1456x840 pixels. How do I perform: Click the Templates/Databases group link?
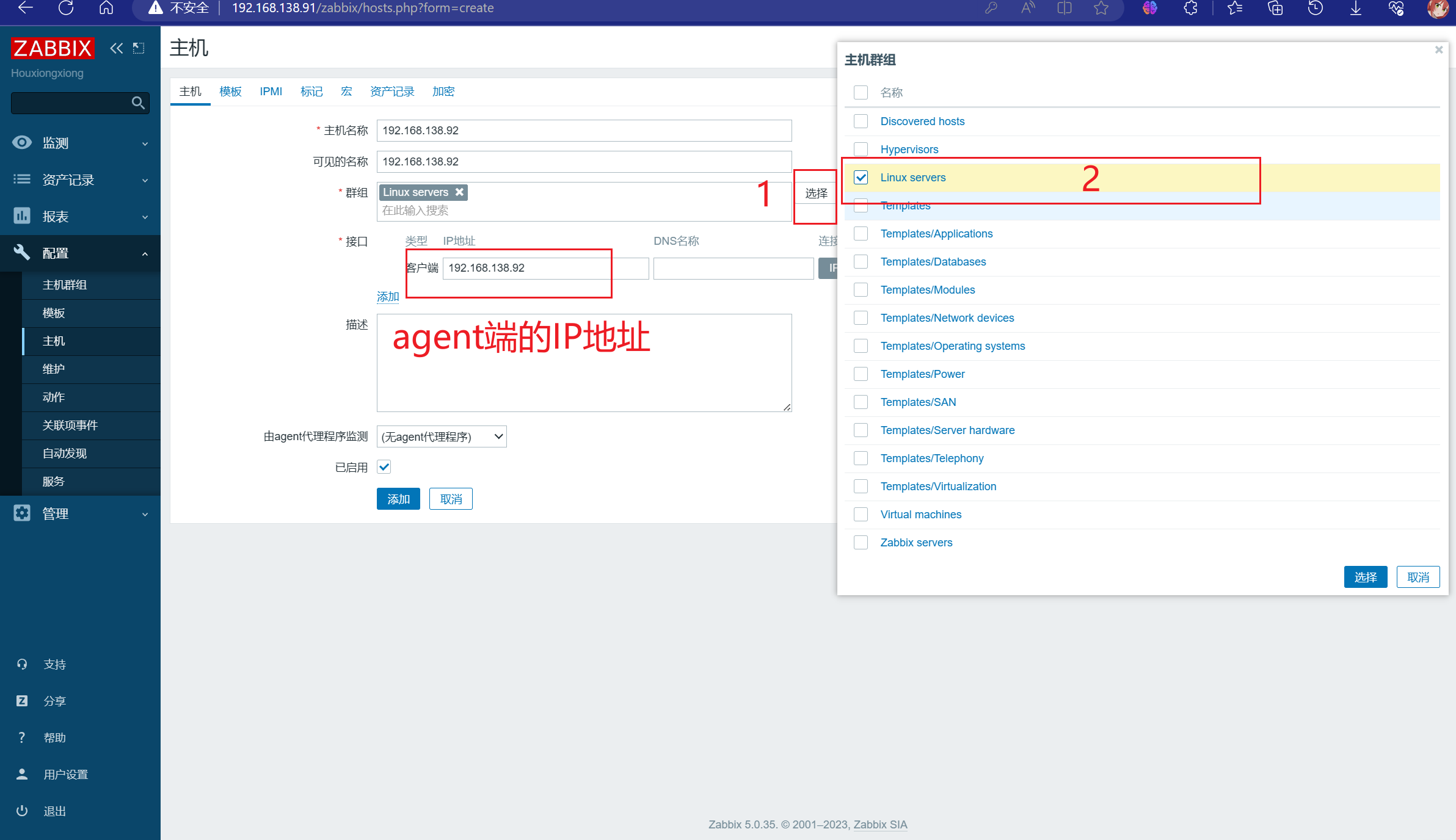click(933, 262)
